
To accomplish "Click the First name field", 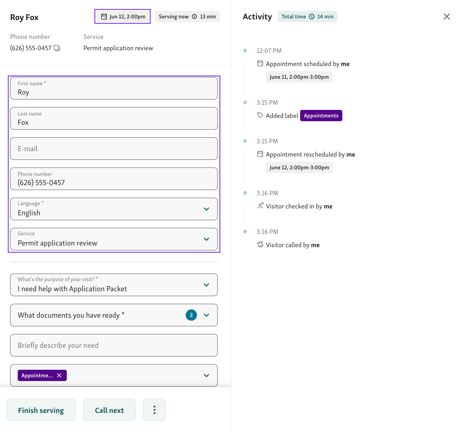I will (114, 88).
